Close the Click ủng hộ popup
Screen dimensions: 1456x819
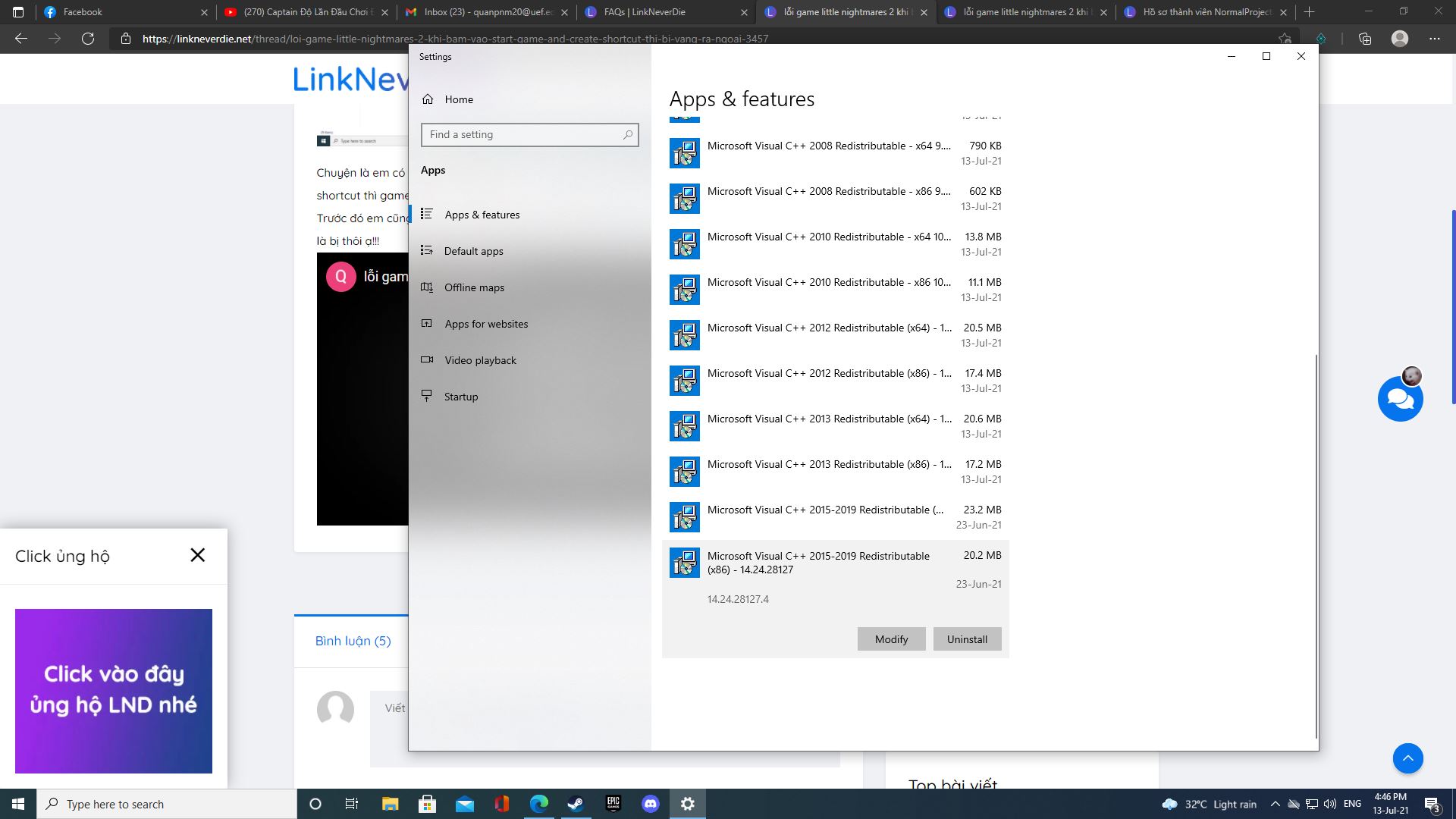(x=198, y=555)
